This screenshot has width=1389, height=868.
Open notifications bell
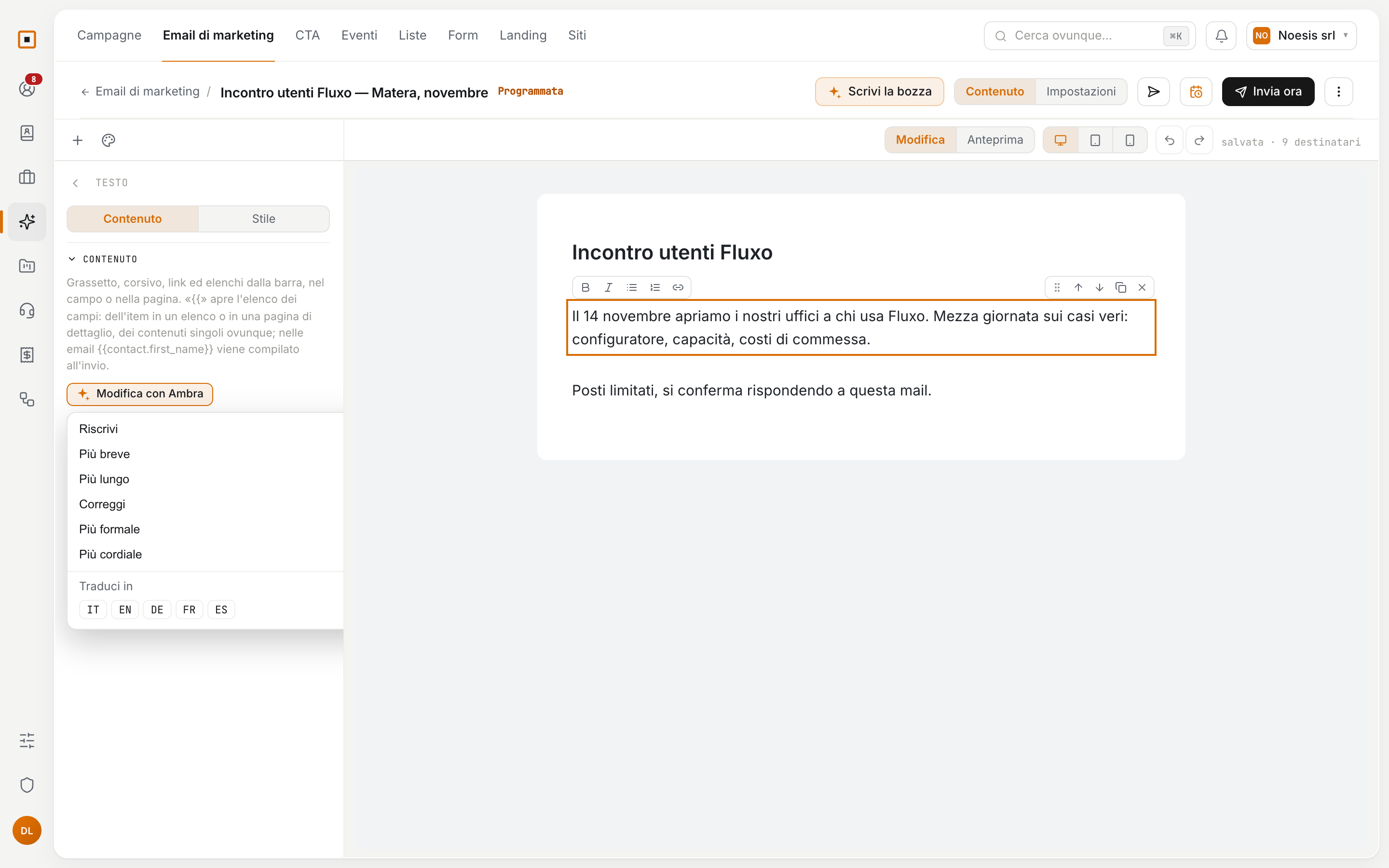point(1221,36)
